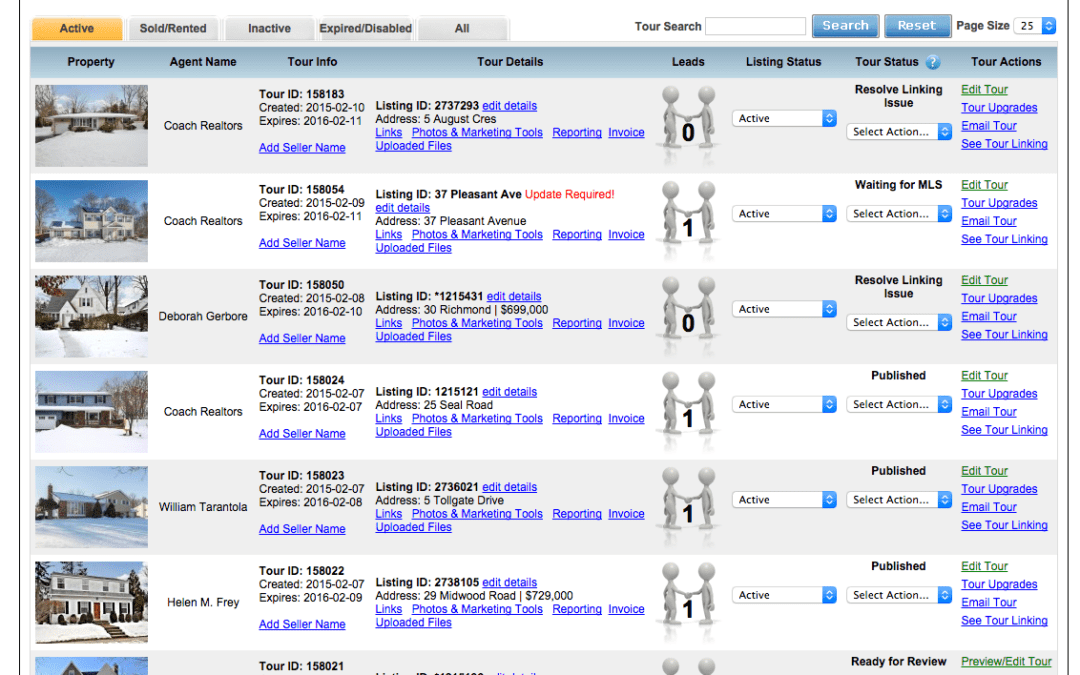Click leads handshake icon for 37 Pleasant Ave

click(x=687, y=218)
